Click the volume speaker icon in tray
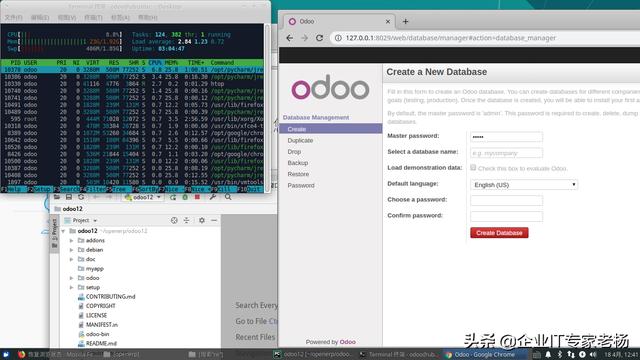 593,355
